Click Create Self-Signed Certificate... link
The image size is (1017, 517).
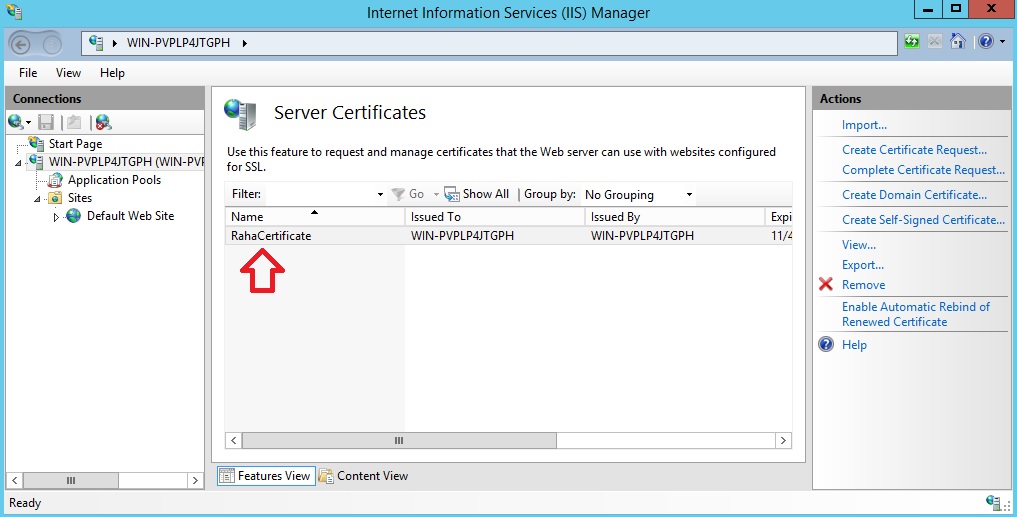click(923, 220)
